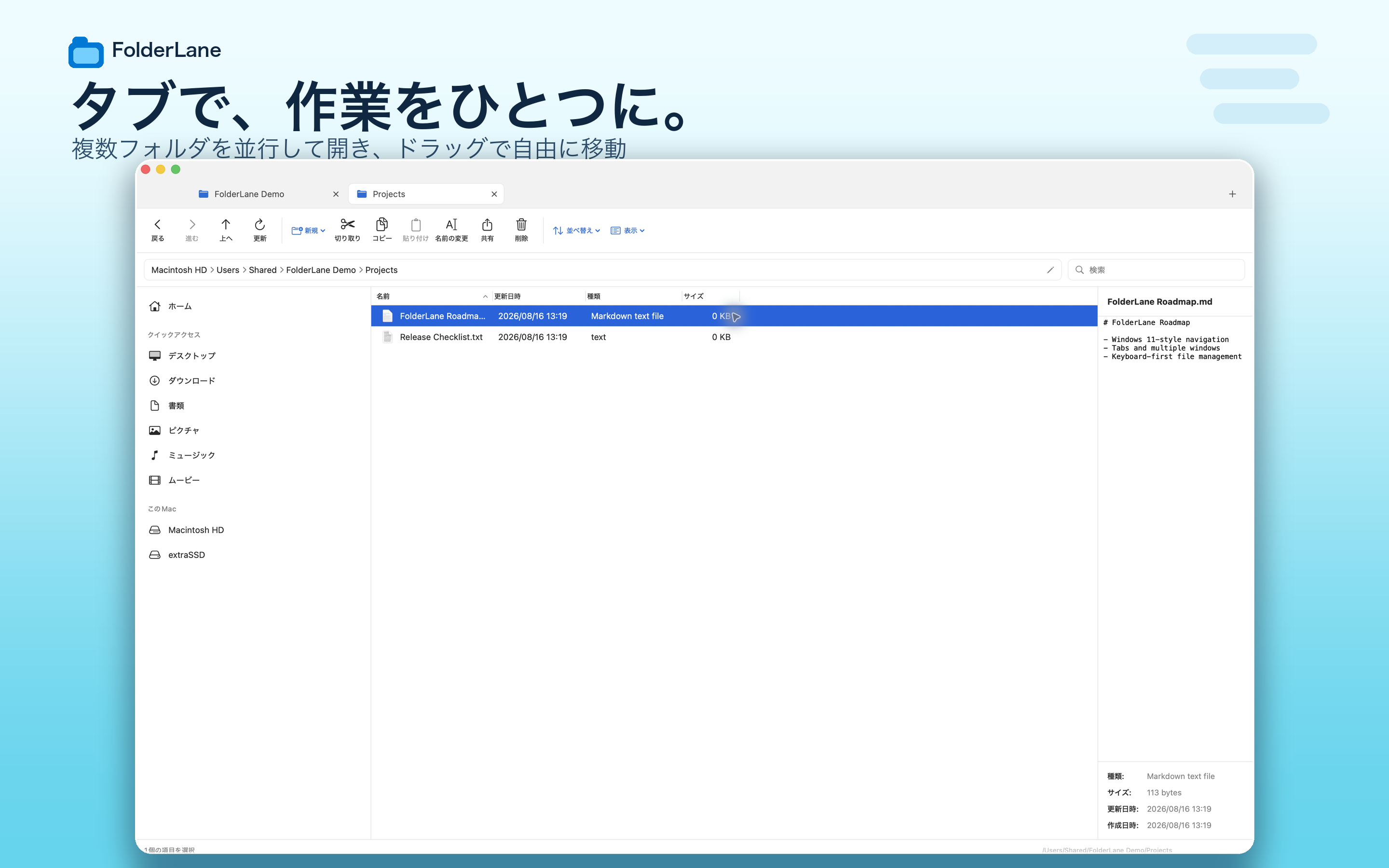Open the 新規 new item dropdown
1389x868 pixels.
[308, 230]
